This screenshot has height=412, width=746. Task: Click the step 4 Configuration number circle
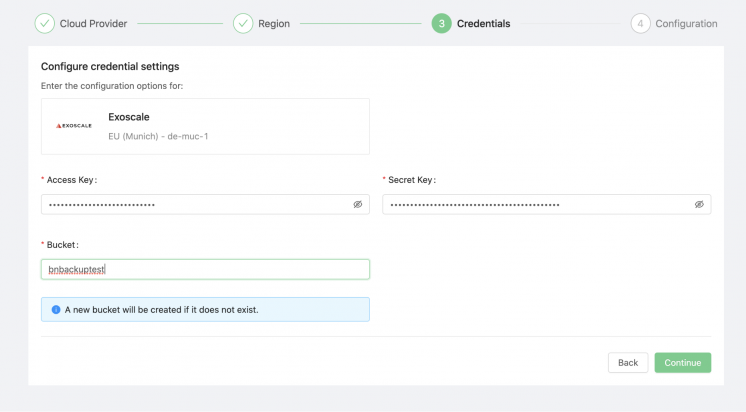[x=640, y=23]
